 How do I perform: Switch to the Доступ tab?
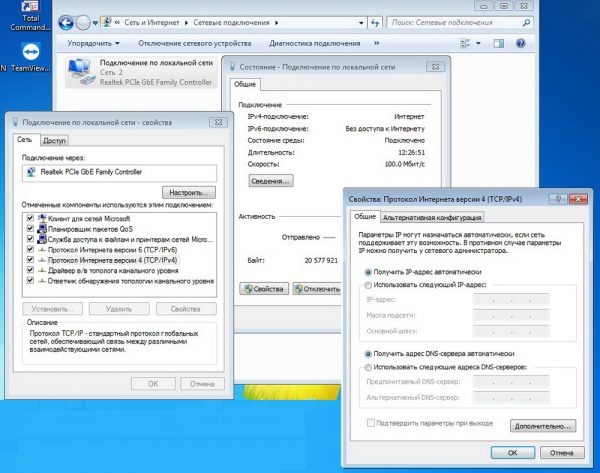point(54,140)
